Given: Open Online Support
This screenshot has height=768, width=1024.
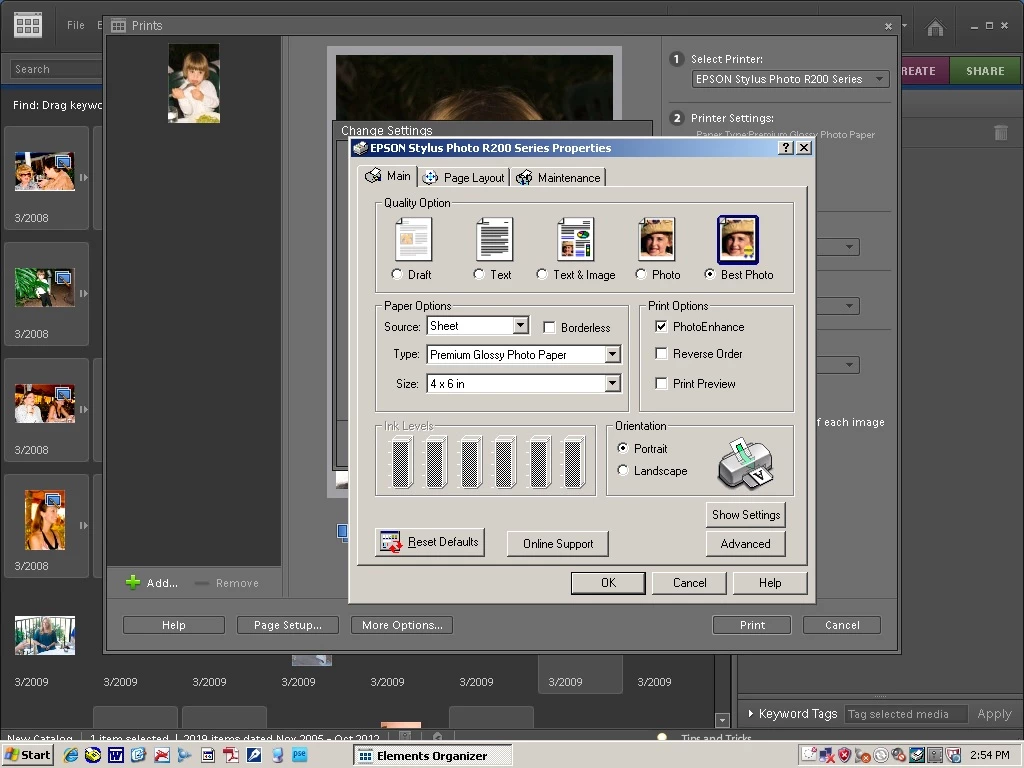Looking at the screenshot, I should point(558,543).
